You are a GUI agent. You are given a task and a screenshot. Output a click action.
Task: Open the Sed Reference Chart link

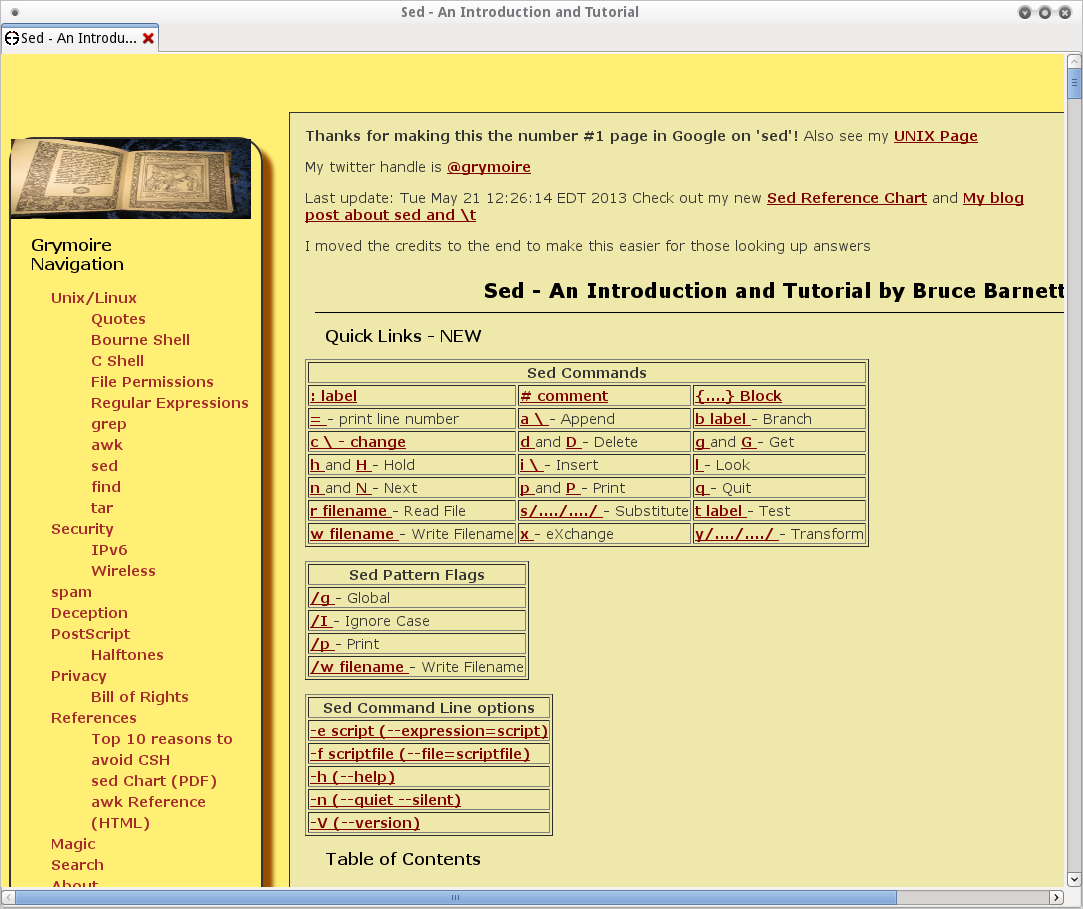click(x=846, y=198)
